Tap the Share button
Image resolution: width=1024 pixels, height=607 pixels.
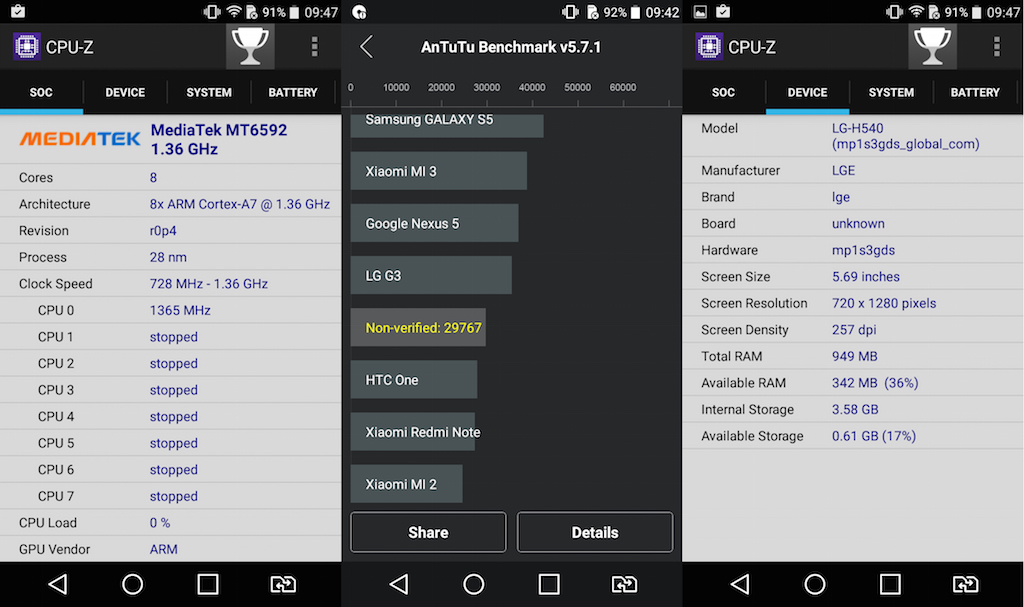click(428, 533)
